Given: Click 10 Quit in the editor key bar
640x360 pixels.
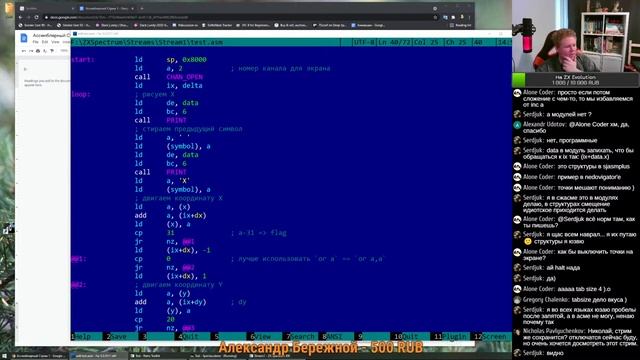Looking at the screenshot, I should 411,336.
